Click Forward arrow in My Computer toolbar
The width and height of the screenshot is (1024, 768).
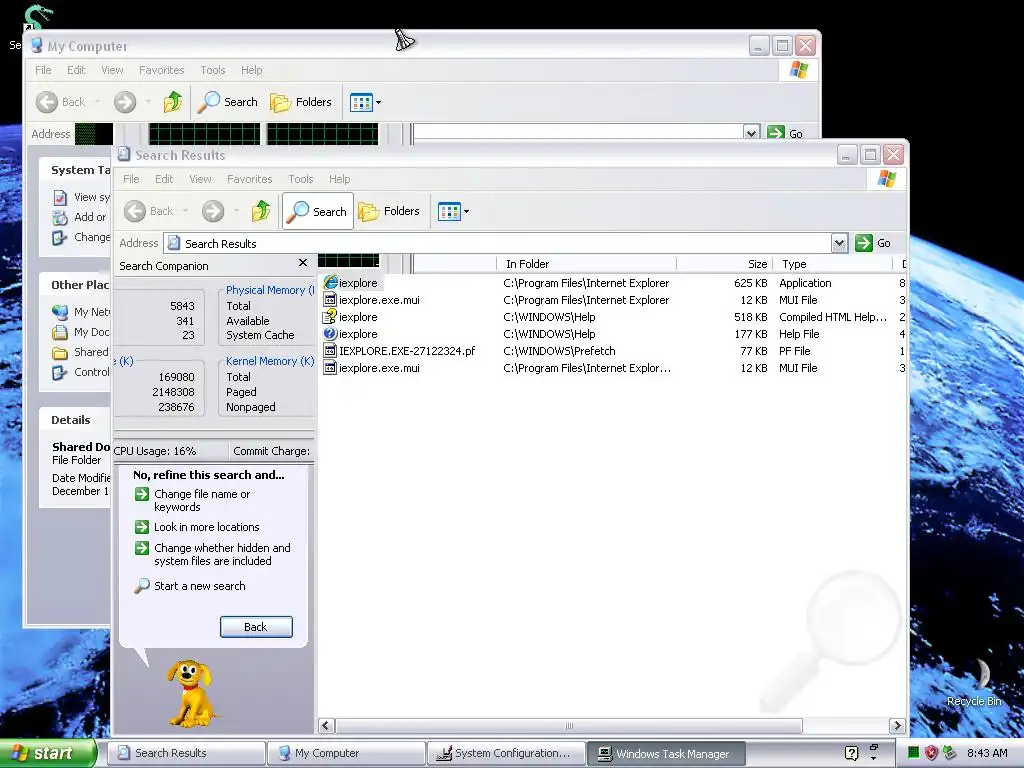[125, 102]
